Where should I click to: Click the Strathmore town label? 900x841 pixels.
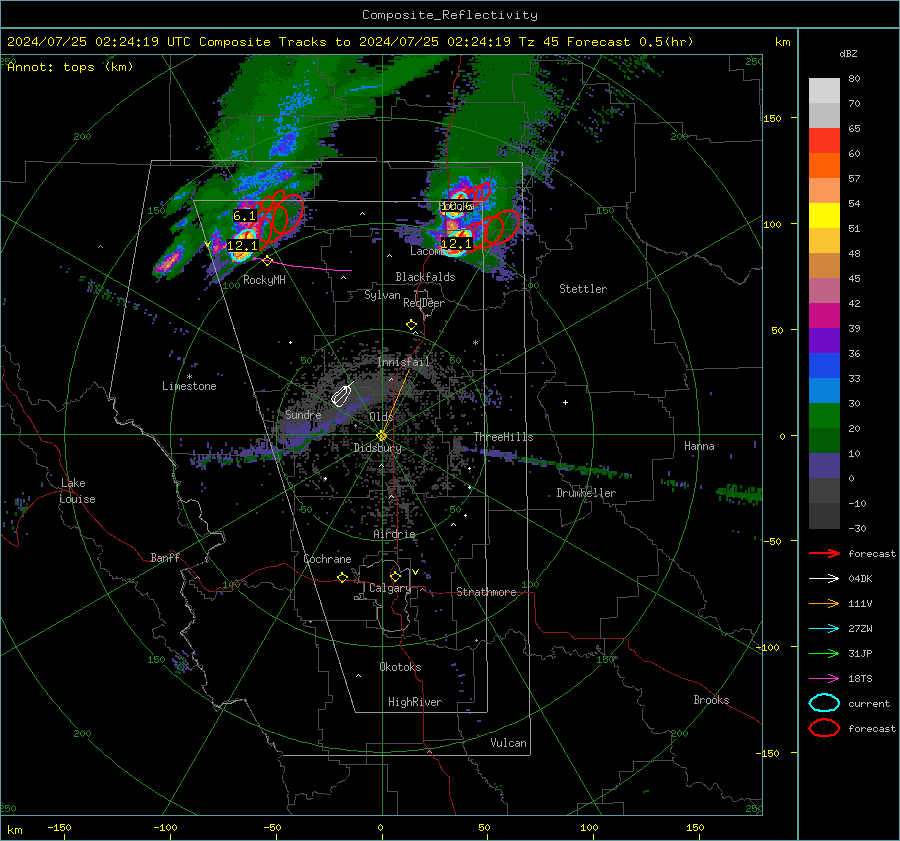point(486,592)
